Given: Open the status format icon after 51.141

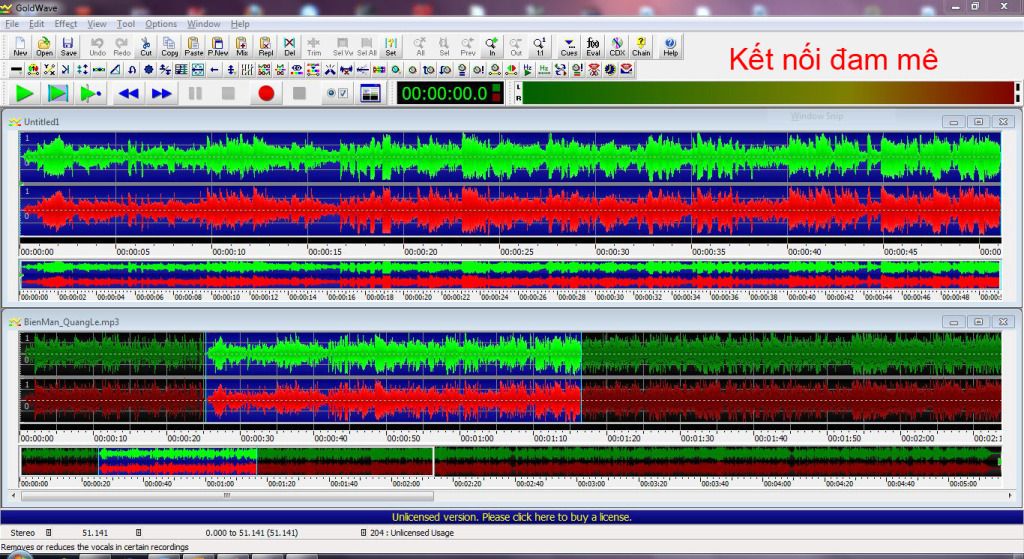Looking at the screenshot, I should (138, 533).
